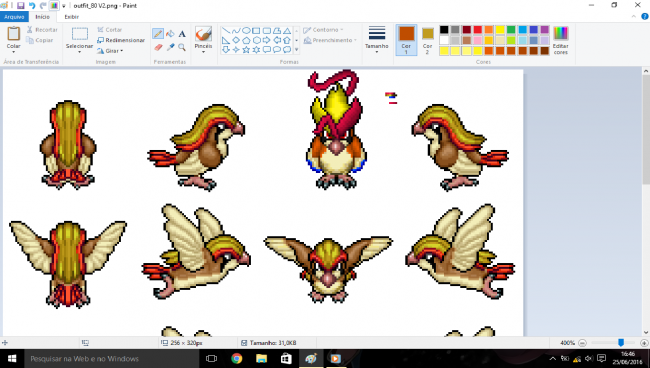Switch to the Exibir tab
The image size is (650, 368).
click(x=71, y=17)
